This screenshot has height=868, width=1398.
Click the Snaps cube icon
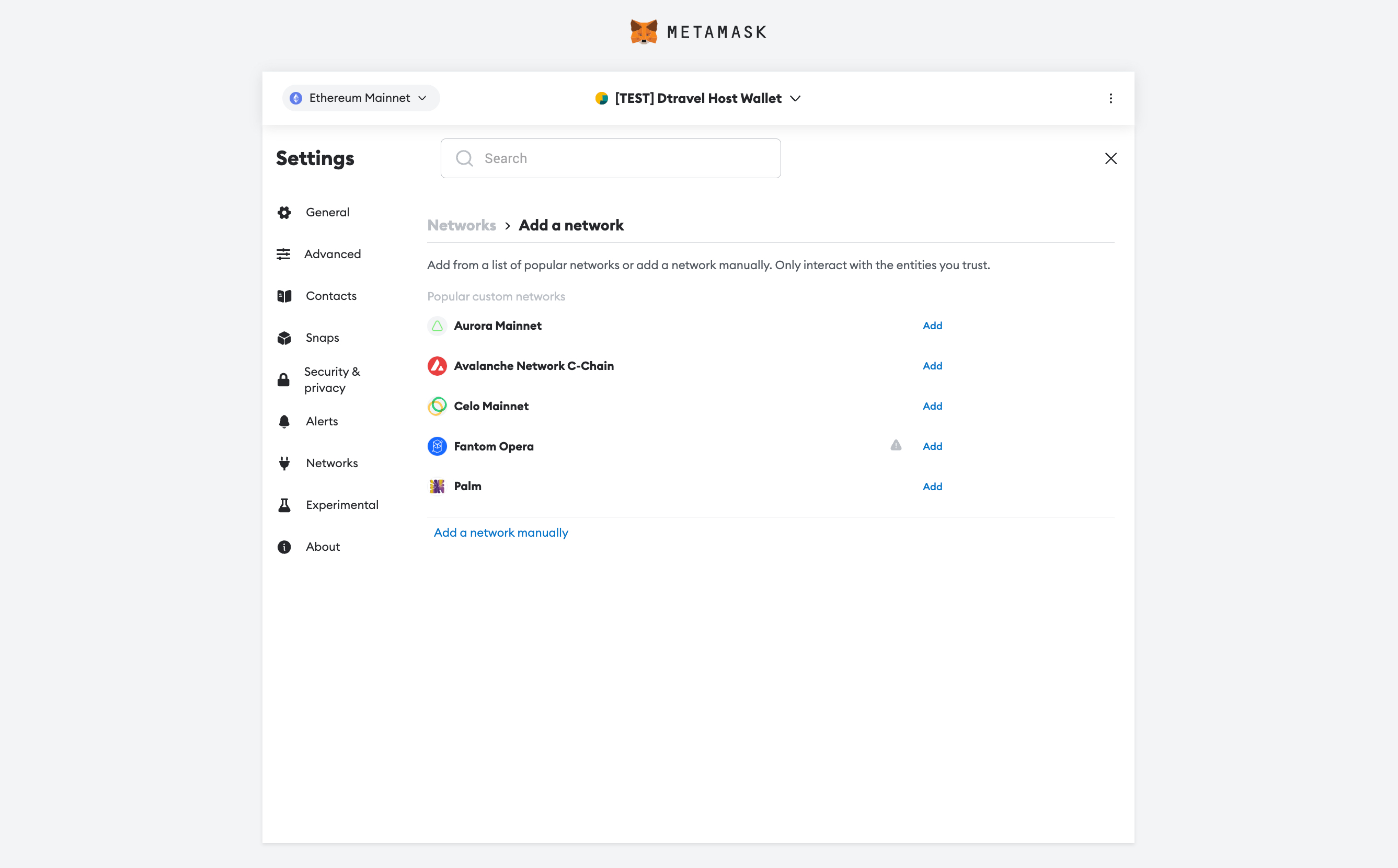(x=284, y=338)
